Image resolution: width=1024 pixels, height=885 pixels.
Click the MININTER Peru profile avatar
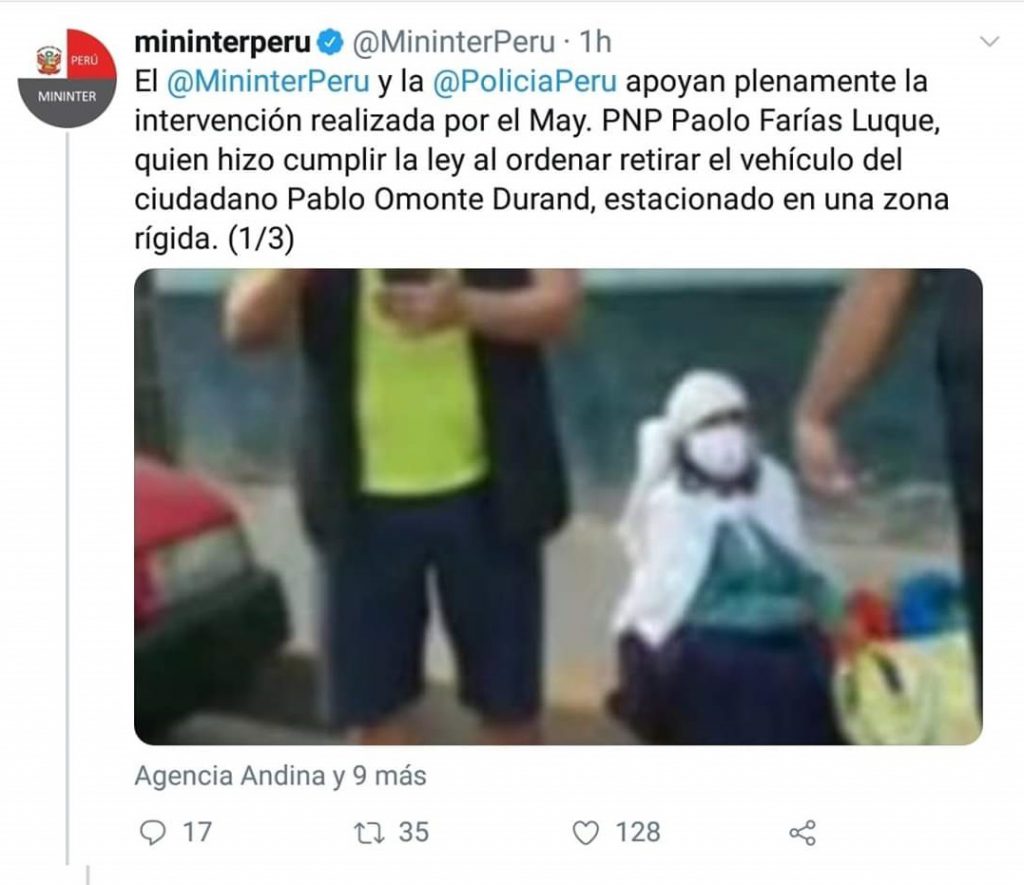67,78
